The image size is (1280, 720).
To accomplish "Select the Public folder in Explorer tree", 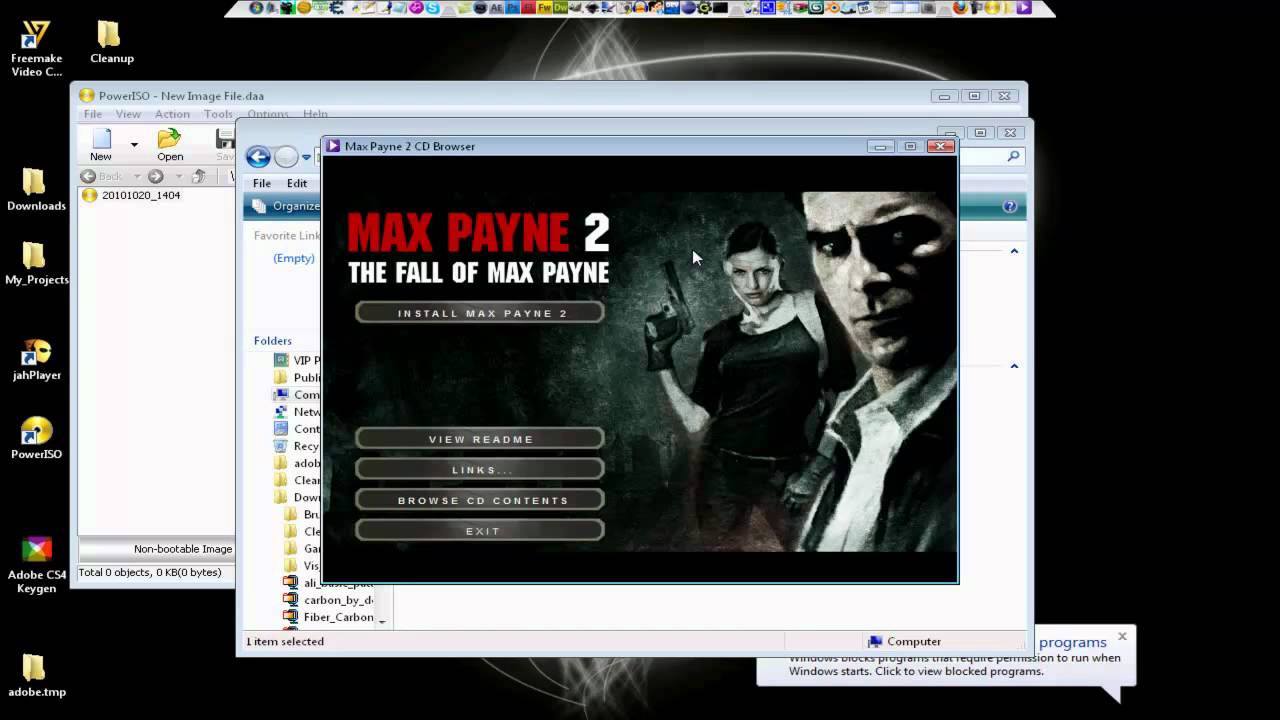I will (297, 377).
